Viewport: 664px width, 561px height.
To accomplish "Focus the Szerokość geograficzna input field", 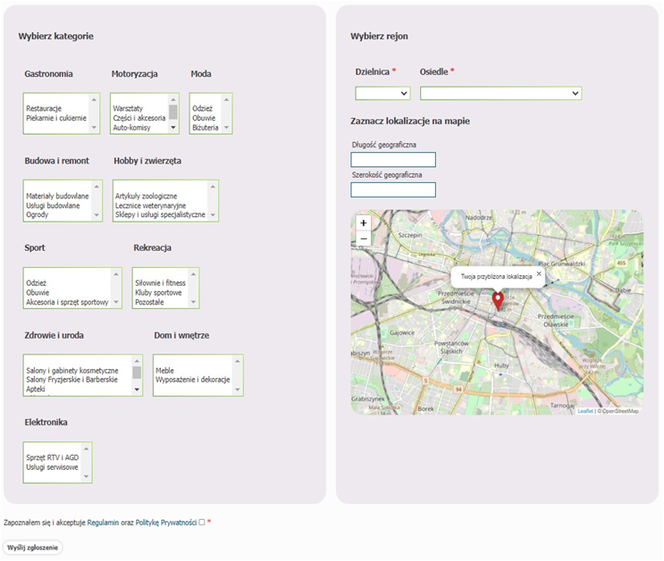I will (393, 190).
